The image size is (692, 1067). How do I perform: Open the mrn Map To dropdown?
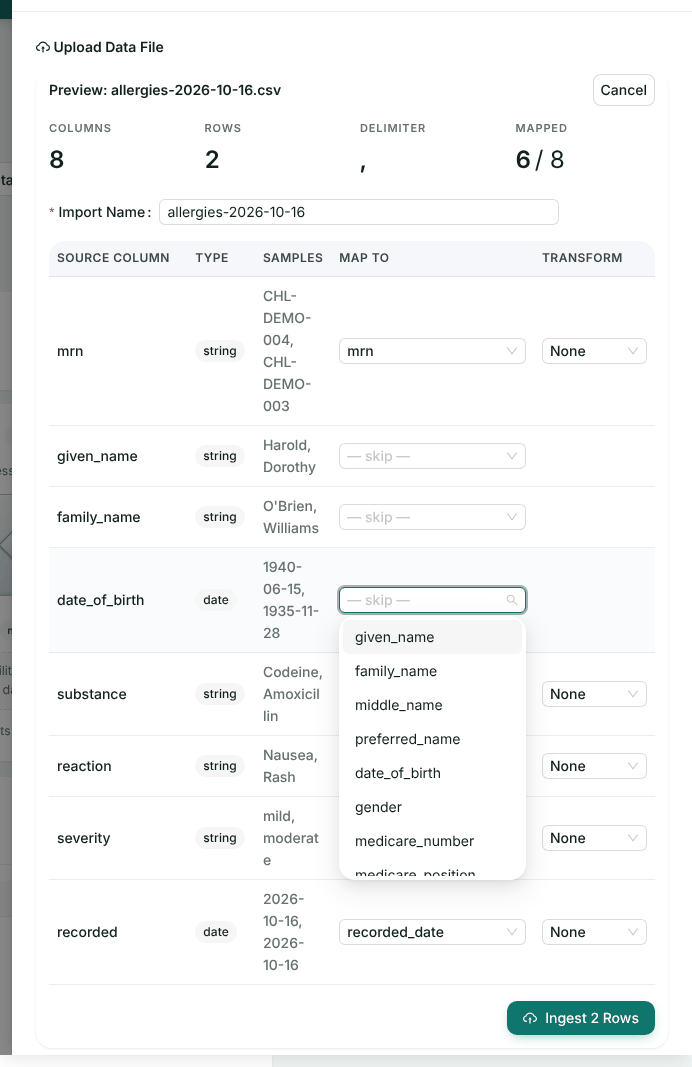coord(432,351)
